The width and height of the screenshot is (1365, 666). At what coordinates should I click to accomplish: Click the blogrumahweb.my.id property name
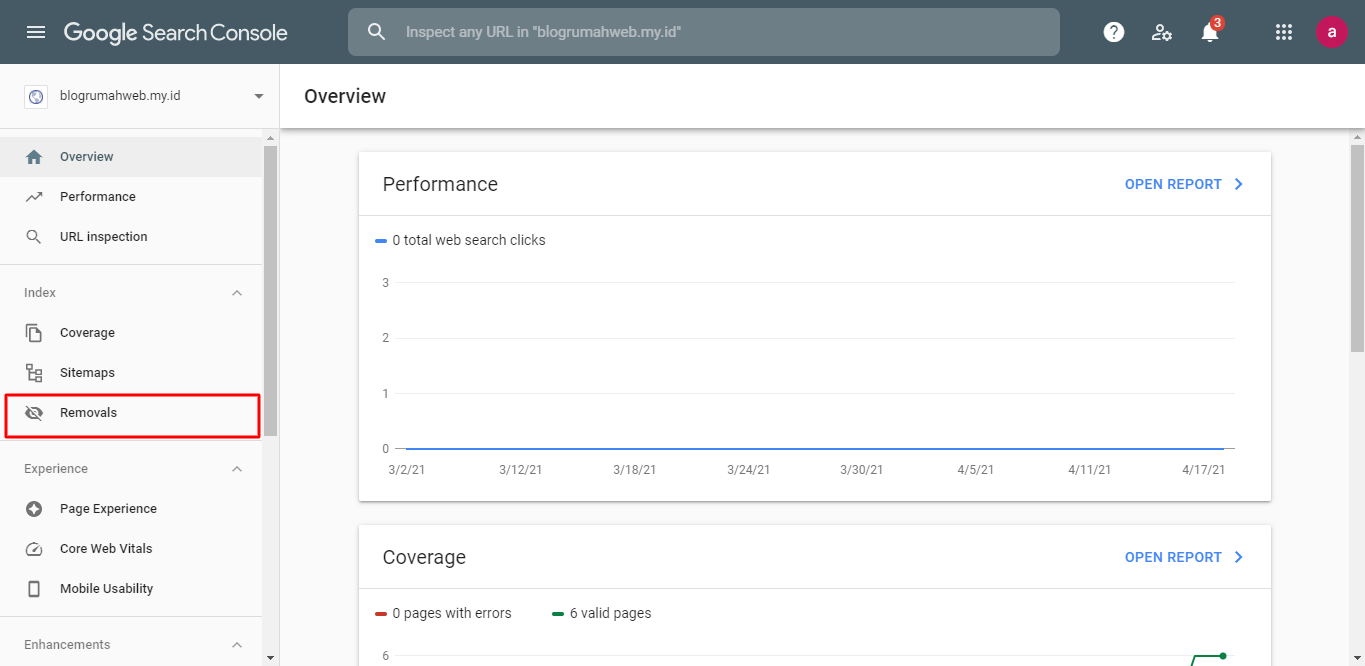tap(120, 97)
